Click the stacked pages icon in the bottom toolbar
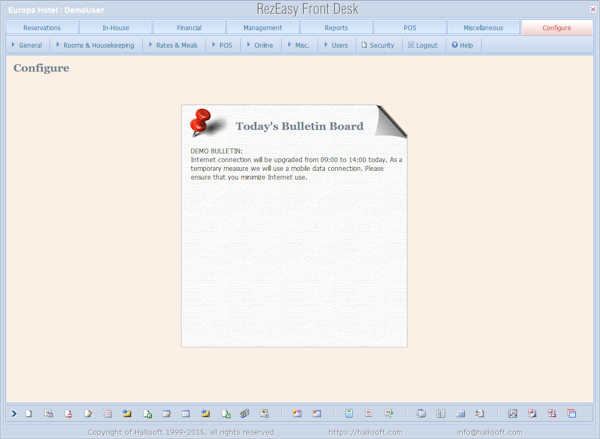This screenshot has width=600, height=439. click(x=421, y=414)
